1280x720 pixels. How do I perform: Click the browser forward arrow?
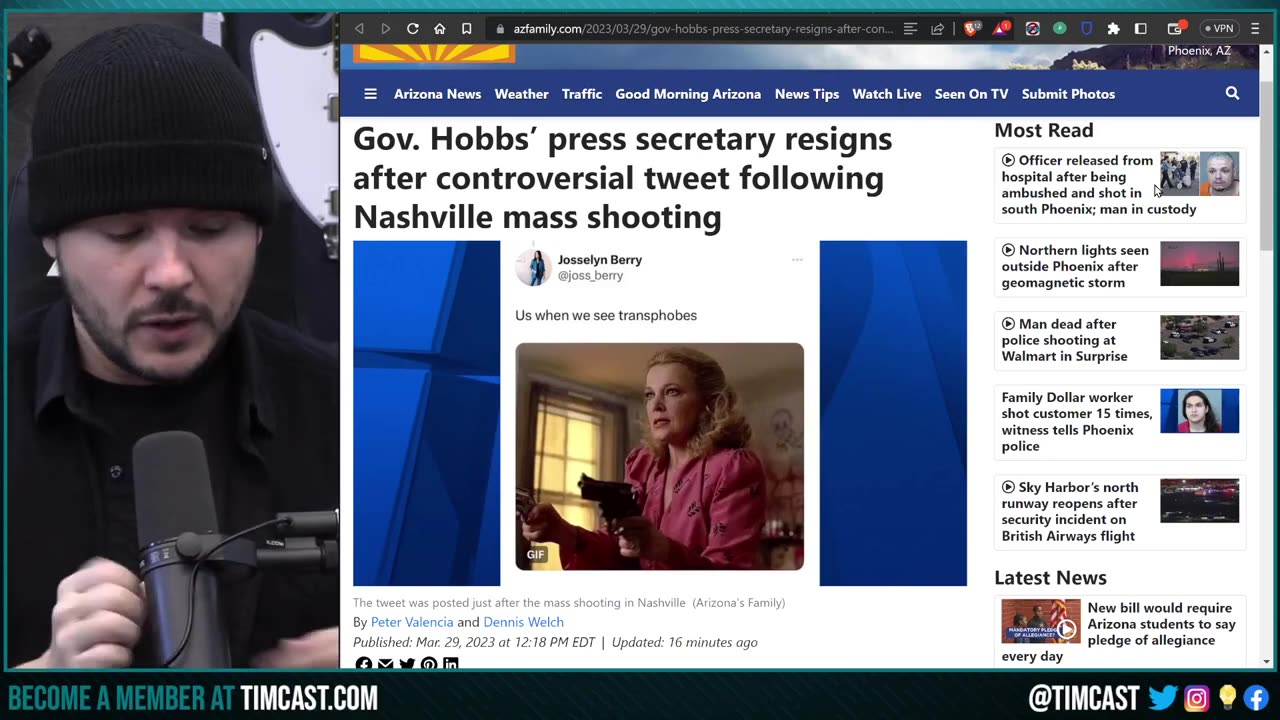pos(385,29)
